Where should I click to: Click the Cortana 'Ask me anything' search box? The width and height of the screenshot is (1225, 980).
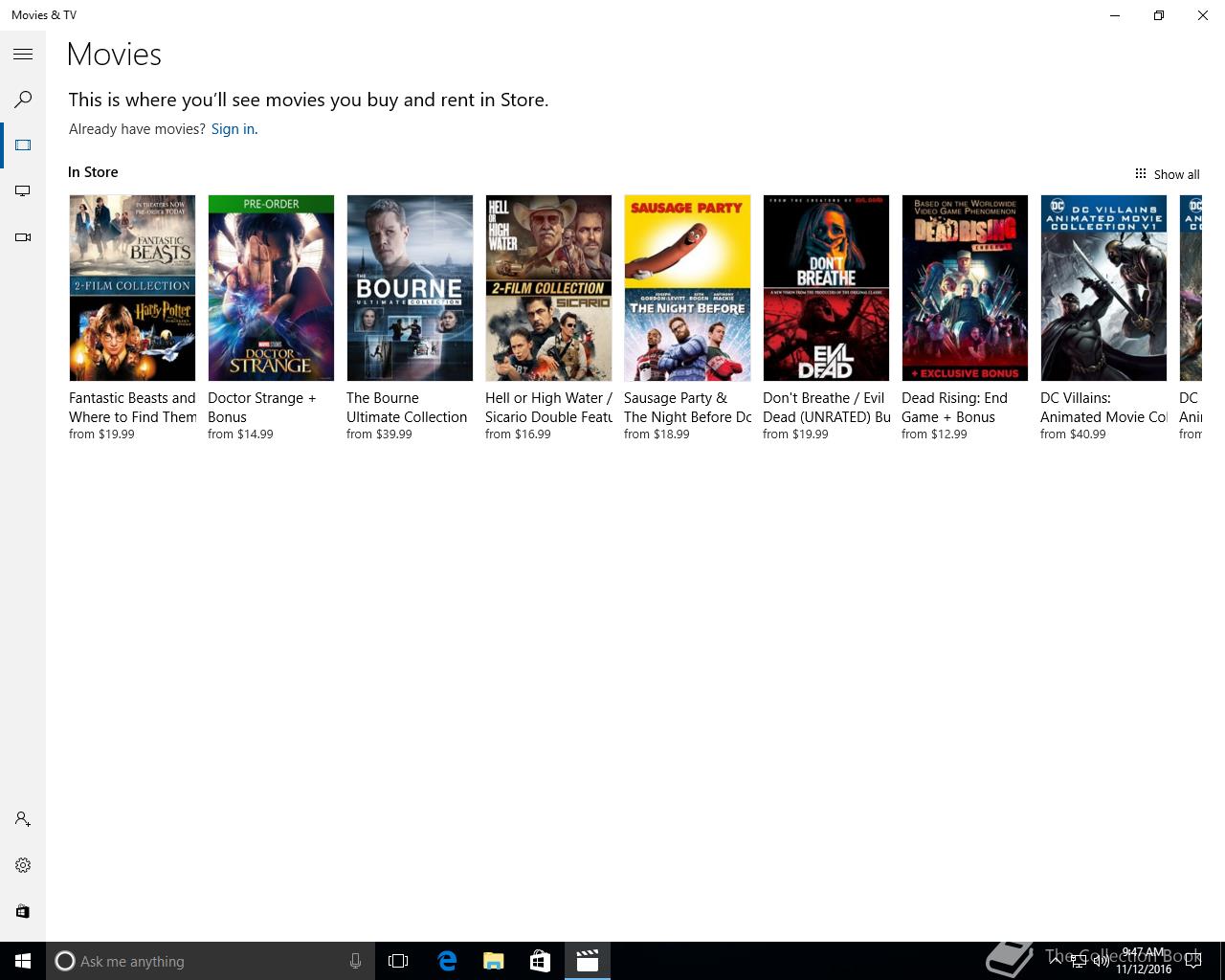click(211, 961)
